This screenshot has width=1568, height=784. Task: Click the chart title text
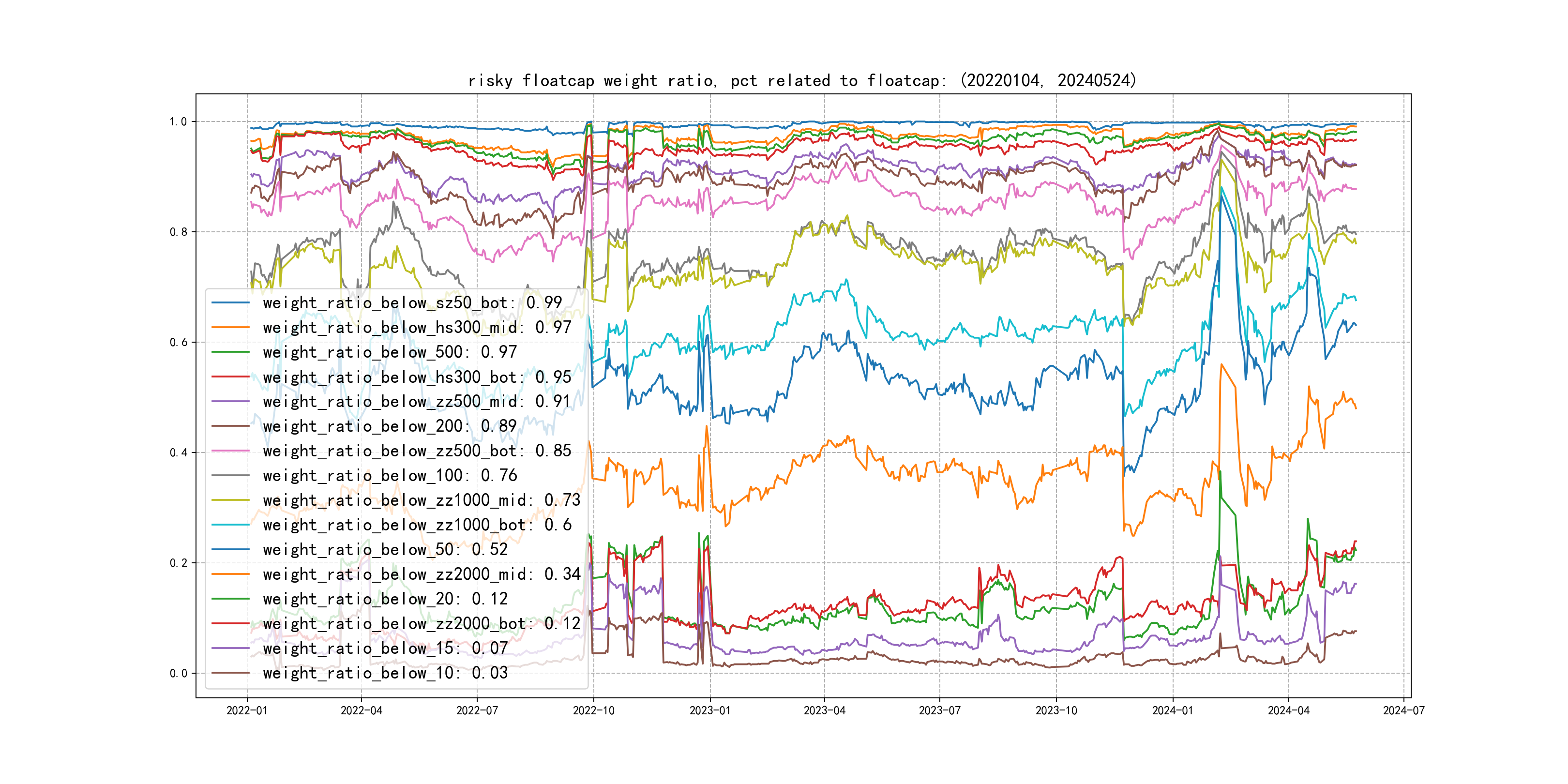pos(801,81)
